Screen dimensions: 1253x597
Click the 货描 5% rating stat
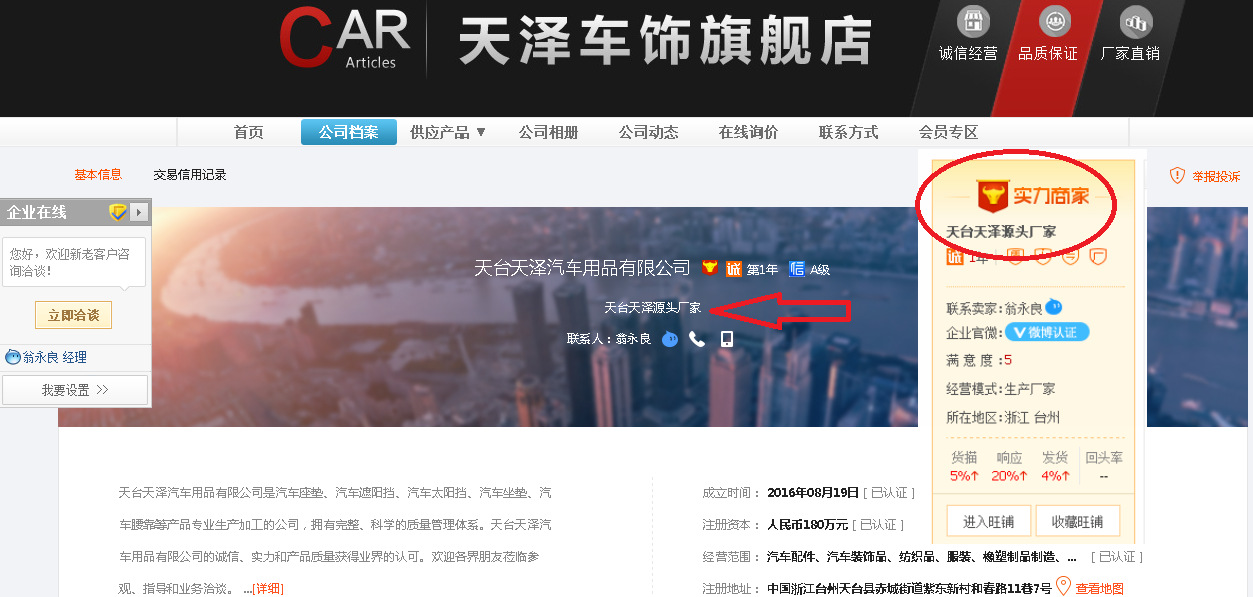point(964,466)
